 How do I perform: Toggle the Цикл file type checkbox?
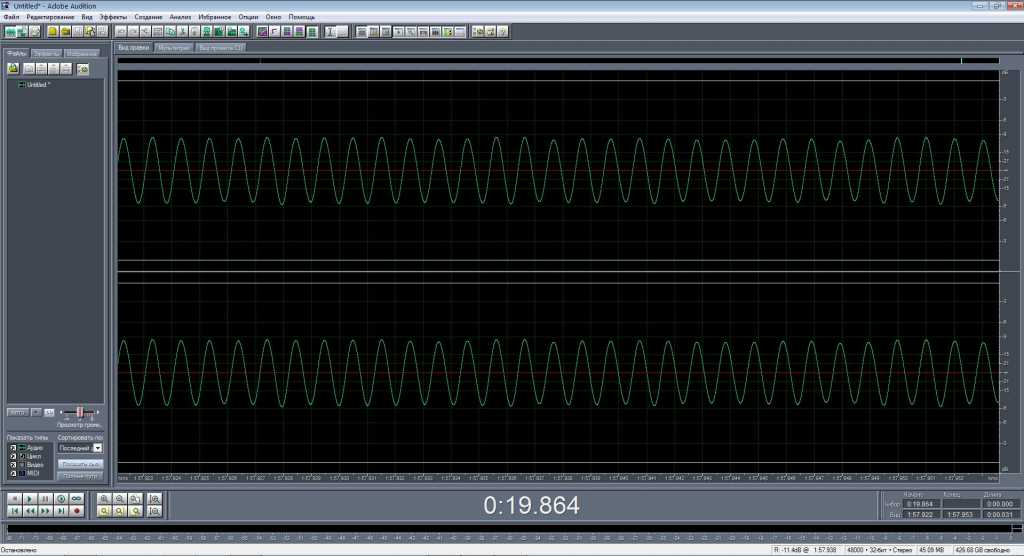12,457
